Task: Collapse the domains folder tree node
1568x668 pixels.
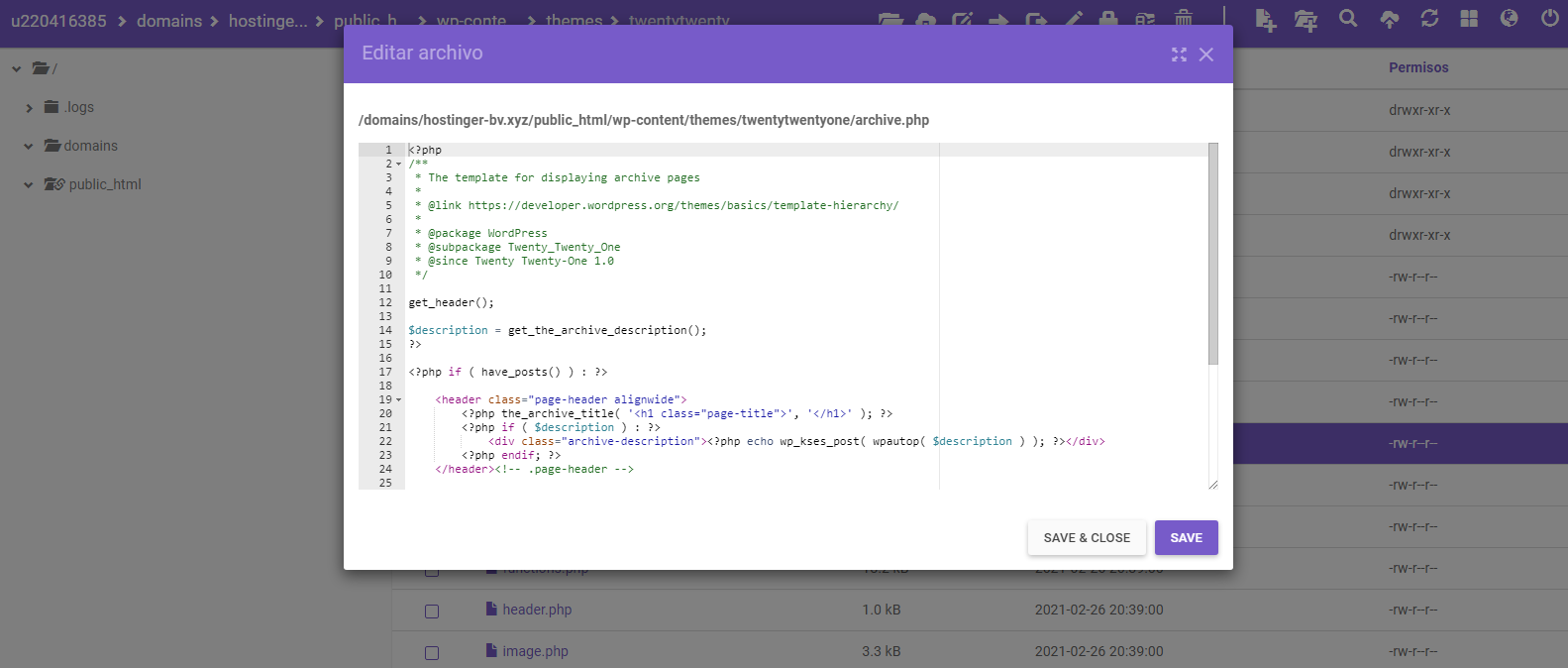Action: pos(29,147)
